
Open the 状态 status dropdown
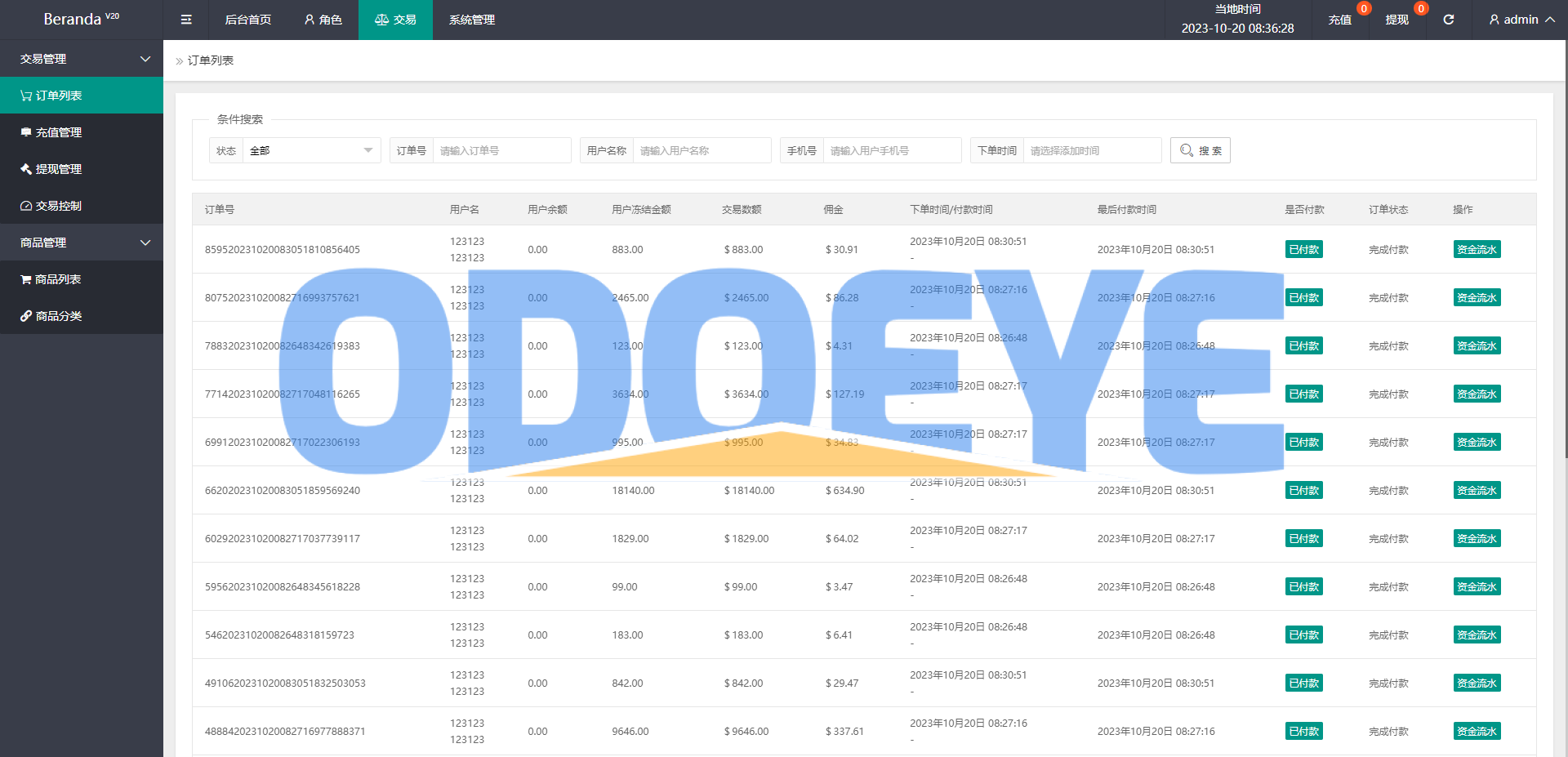[311, 150]
